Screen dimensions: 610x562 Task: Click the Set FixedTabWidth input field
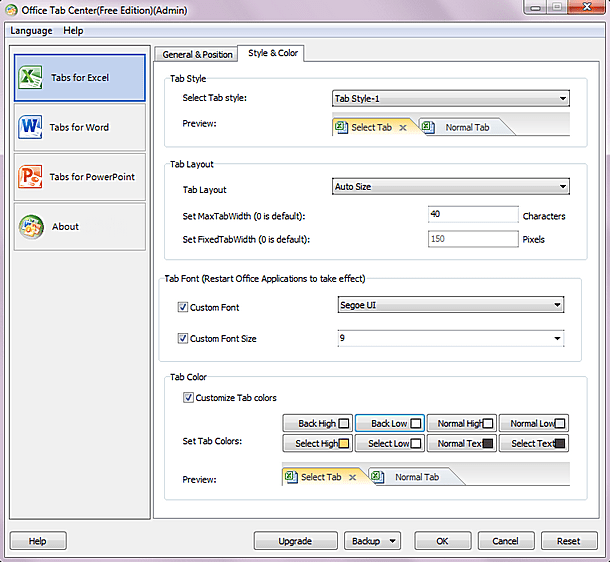coord(473,239)
